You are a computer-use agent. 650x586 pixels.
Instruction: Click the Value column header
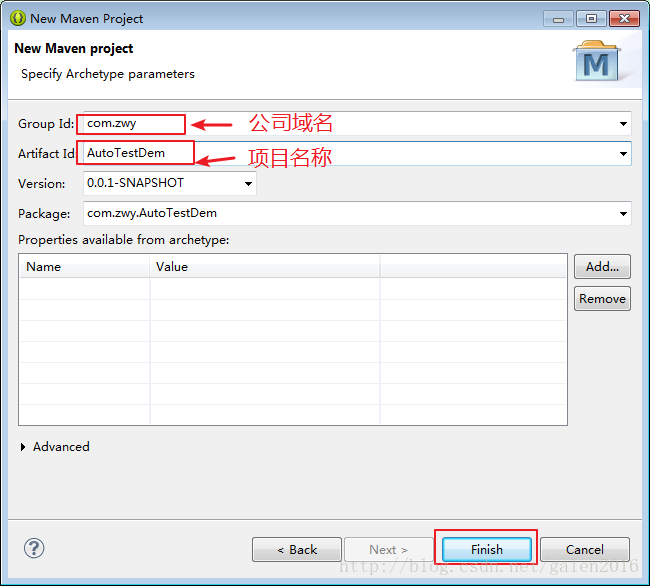264,266
